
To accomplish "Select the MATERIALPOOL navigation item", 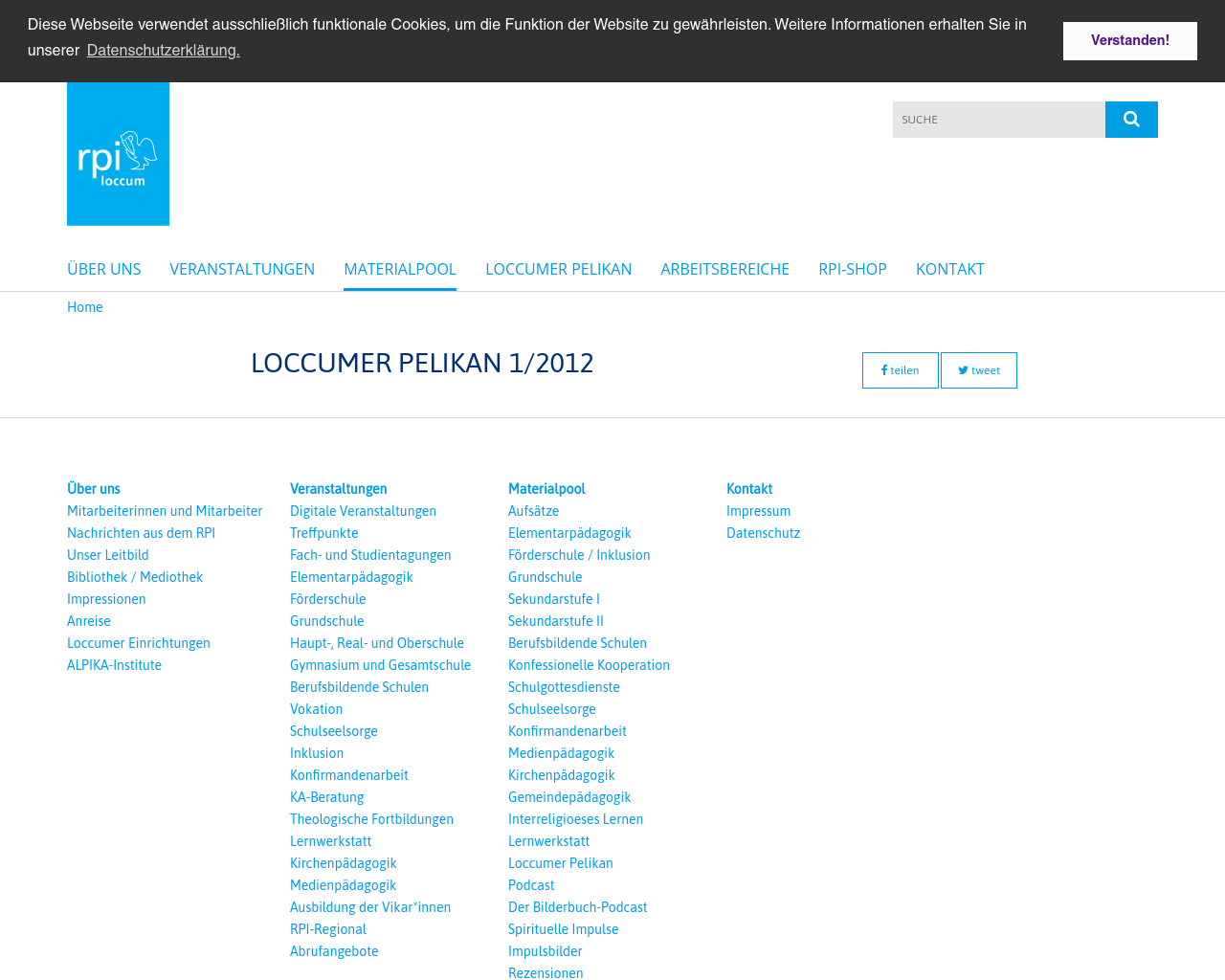I will 400,269.
